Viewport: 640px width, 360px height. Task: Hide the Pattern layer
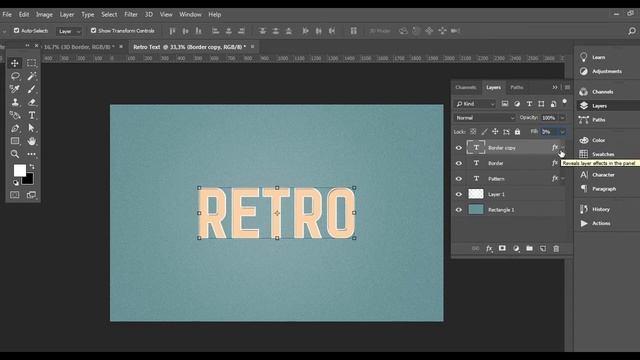[459, 179]
